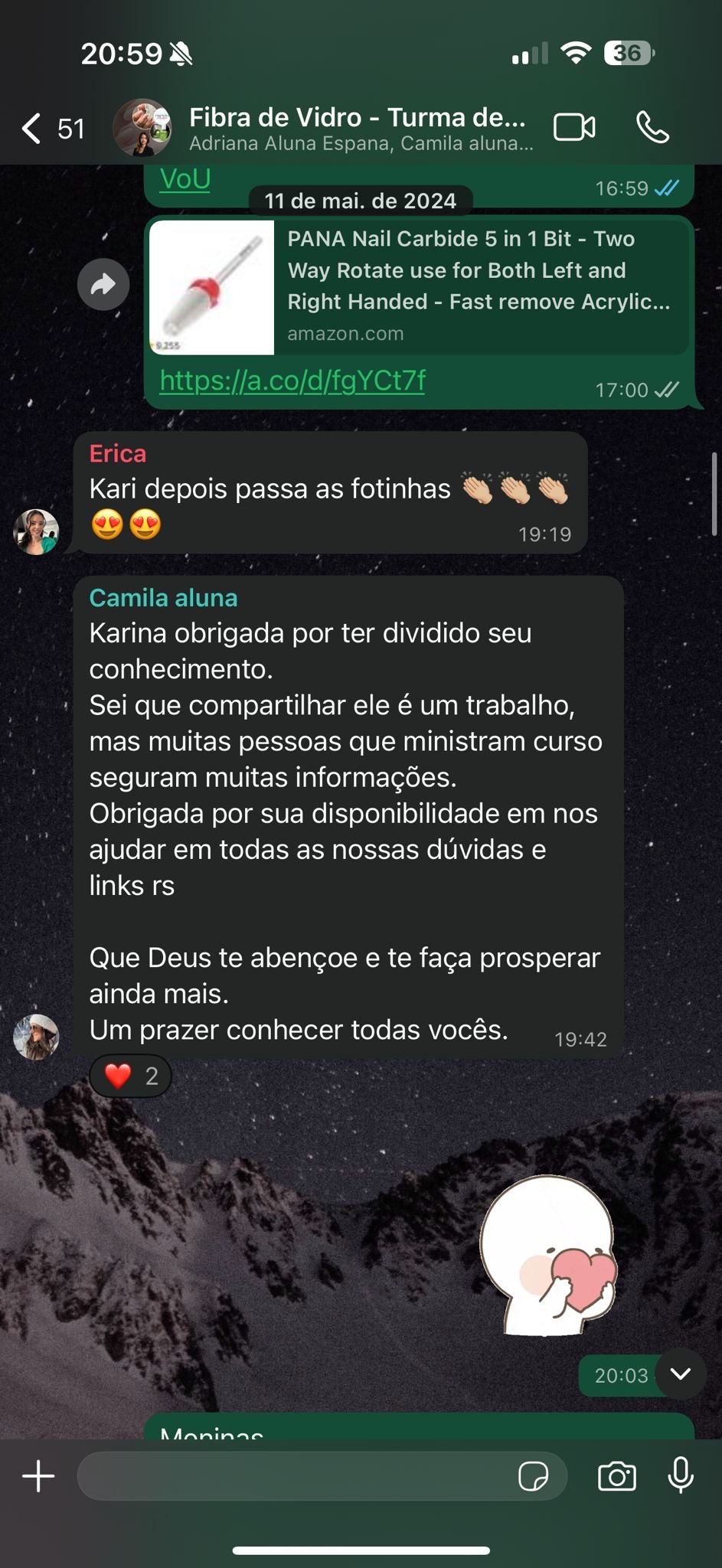Open the https://a.co/d/fgYCt7f link
The image size is (722, 1568).
292,381
